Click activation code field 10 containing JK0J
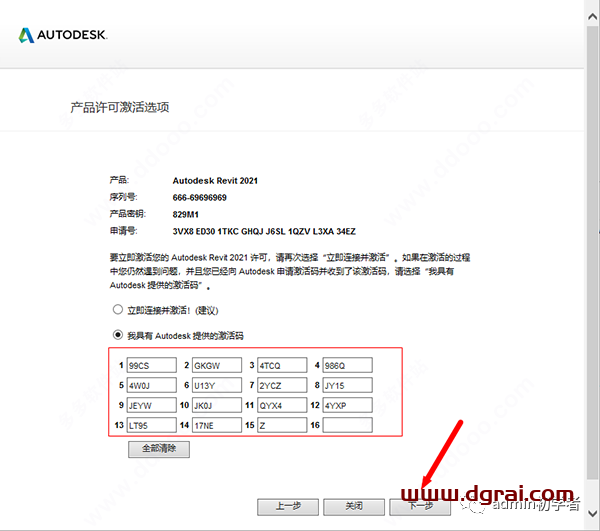 point(217,405)
